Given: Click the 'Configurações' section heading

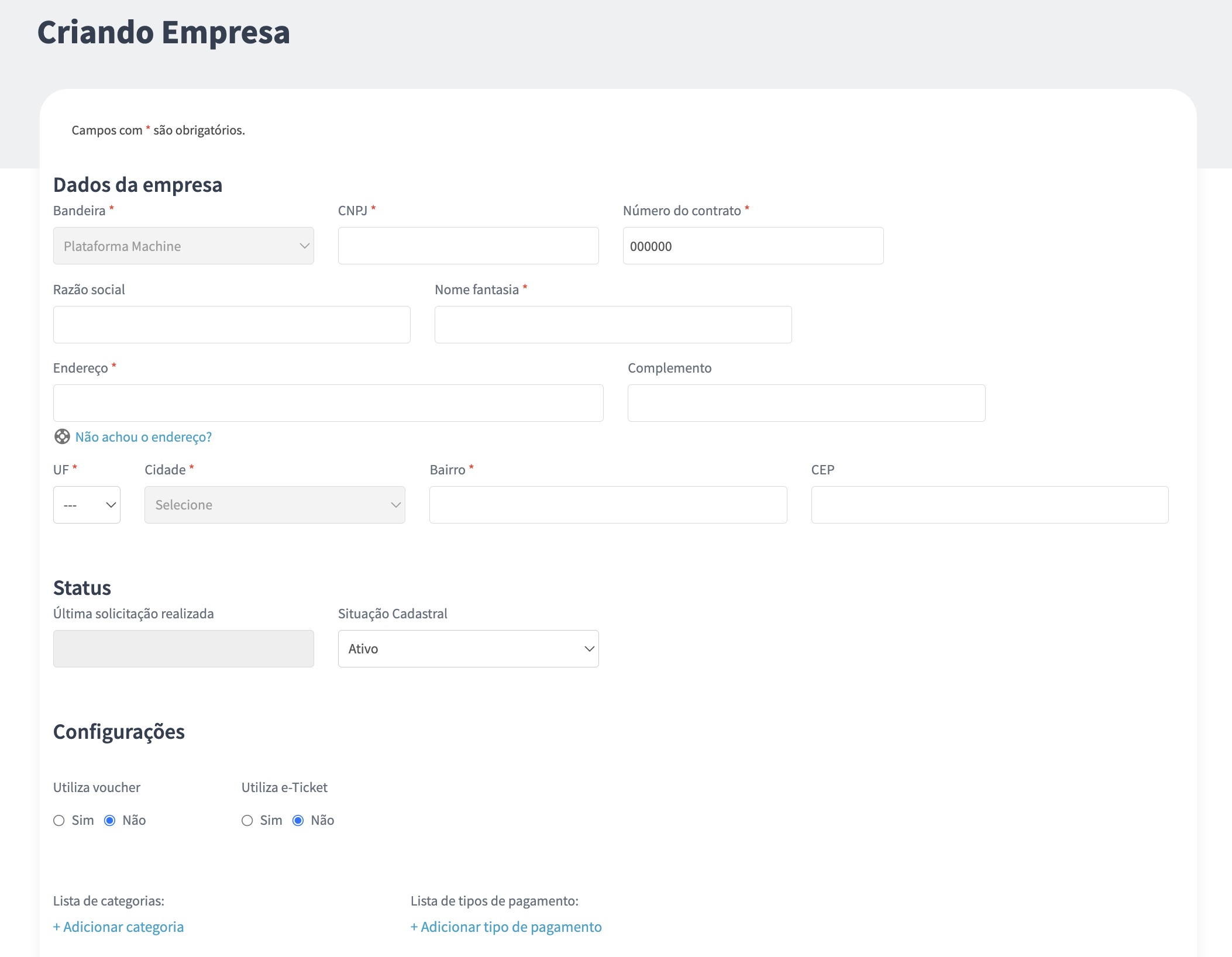Looking at the screenshot, I should pyautogui.click(x=119, y=732).
